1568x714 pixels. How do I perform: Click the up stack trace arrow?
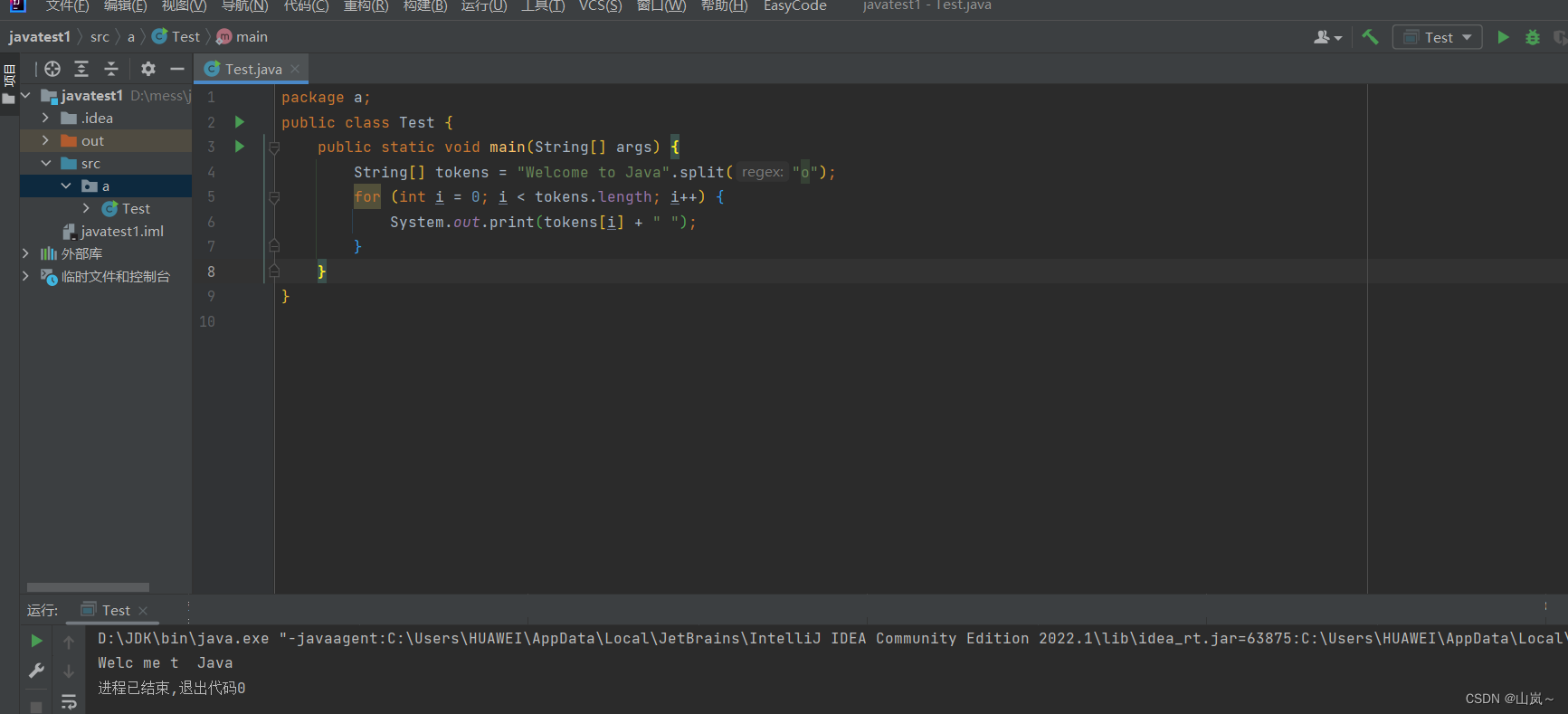point(69,642)
